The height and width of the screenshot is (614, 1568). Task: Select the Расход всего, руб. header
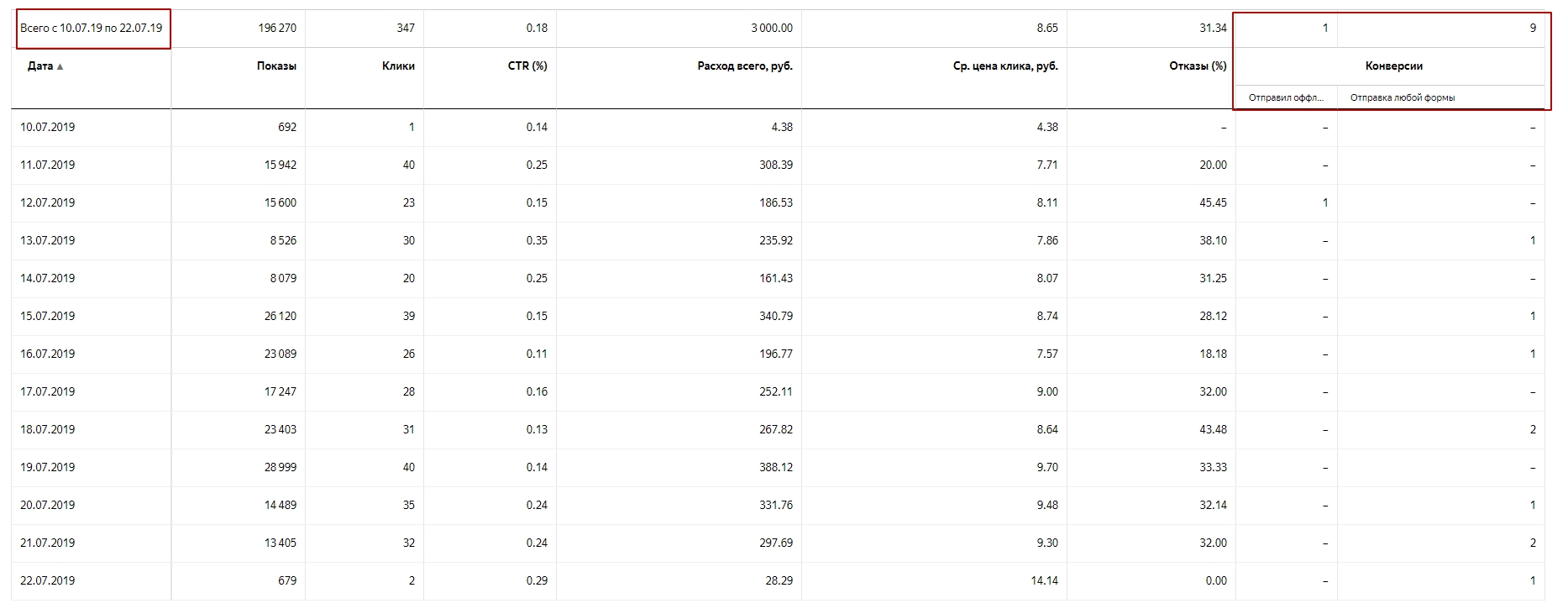[x=745, y=66]
